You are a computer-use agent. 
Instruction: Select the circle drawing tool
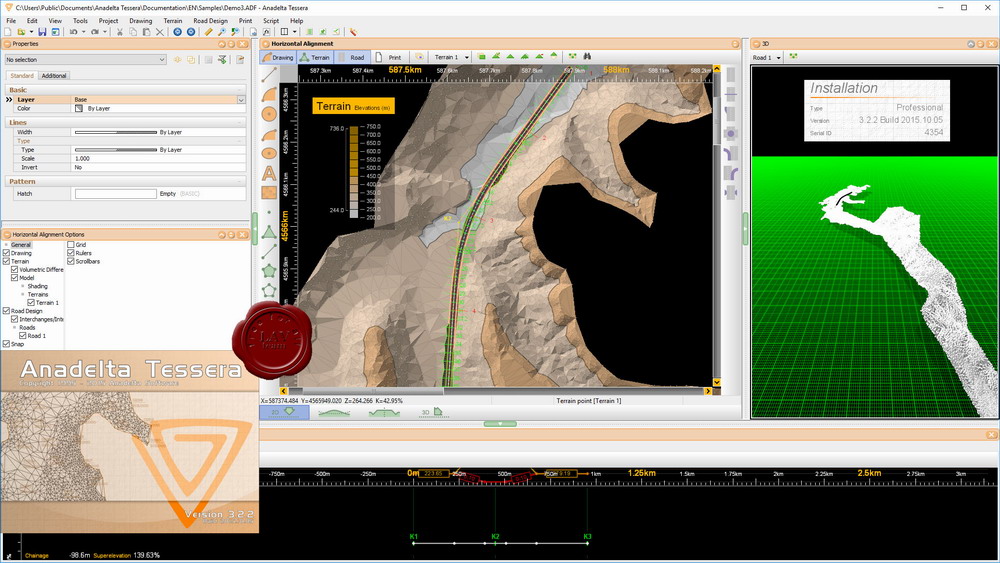(269, 114)
